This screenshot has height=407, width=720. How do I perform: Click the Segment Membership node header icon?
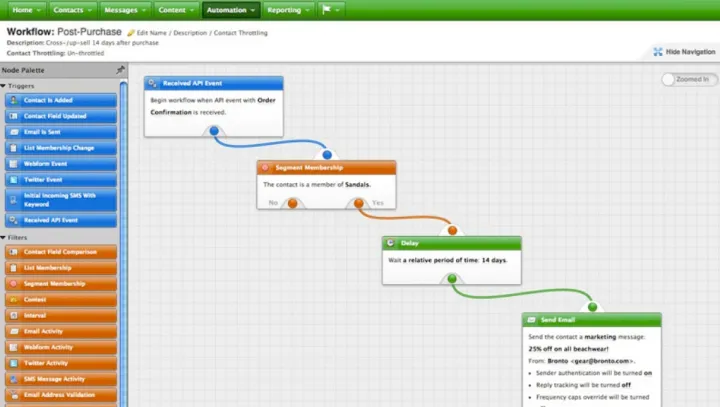(265, 168)
